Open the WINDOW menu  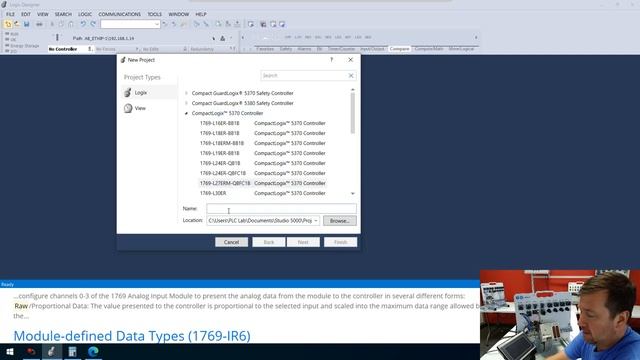pos(179,14)
